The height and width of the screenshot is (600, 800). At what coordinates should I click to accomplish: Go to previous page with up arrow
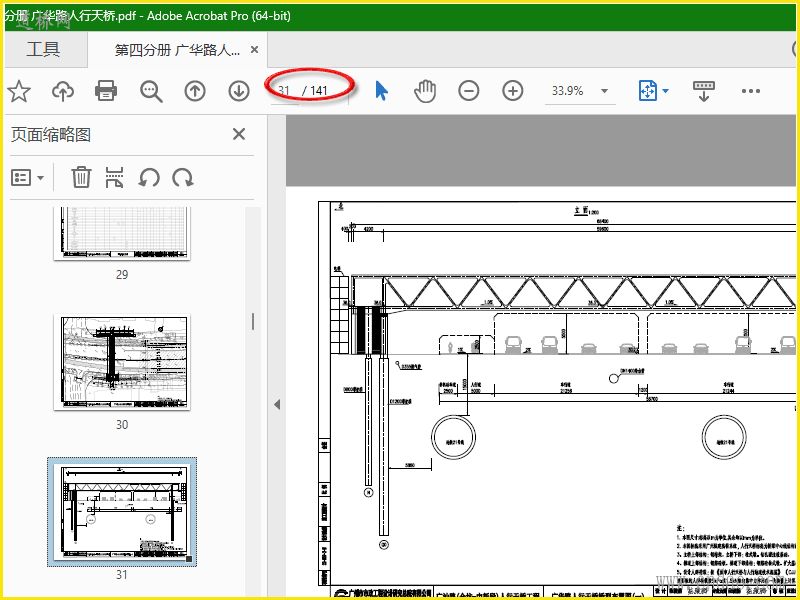195,91
